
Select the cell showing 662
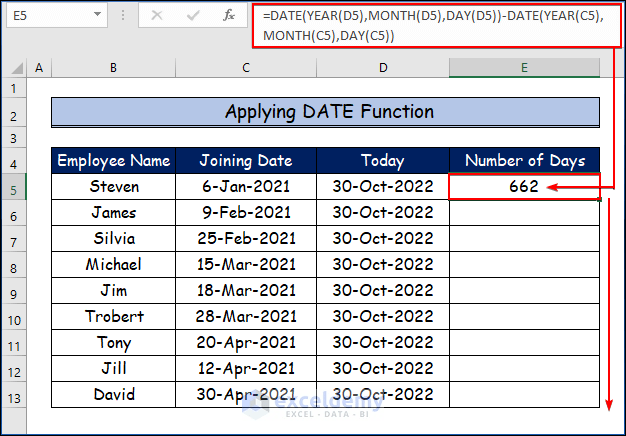[525, 186]
